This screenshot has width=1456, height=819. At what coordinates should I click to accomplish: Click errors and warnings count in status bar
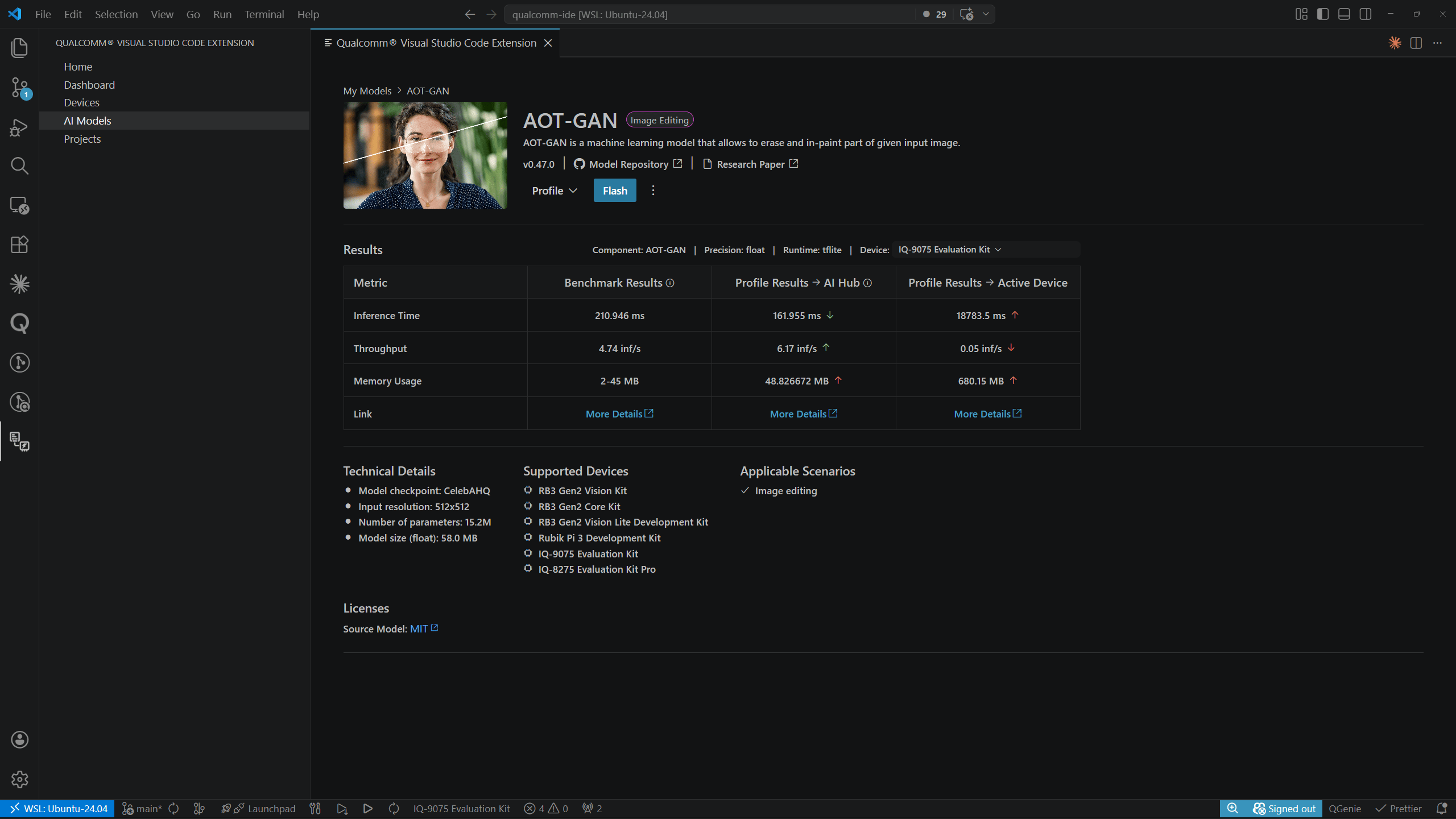[x=546, y=808]
